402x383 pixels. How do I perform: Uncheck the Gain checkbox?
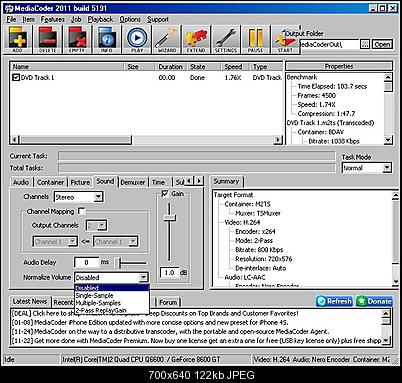point(165,194)
